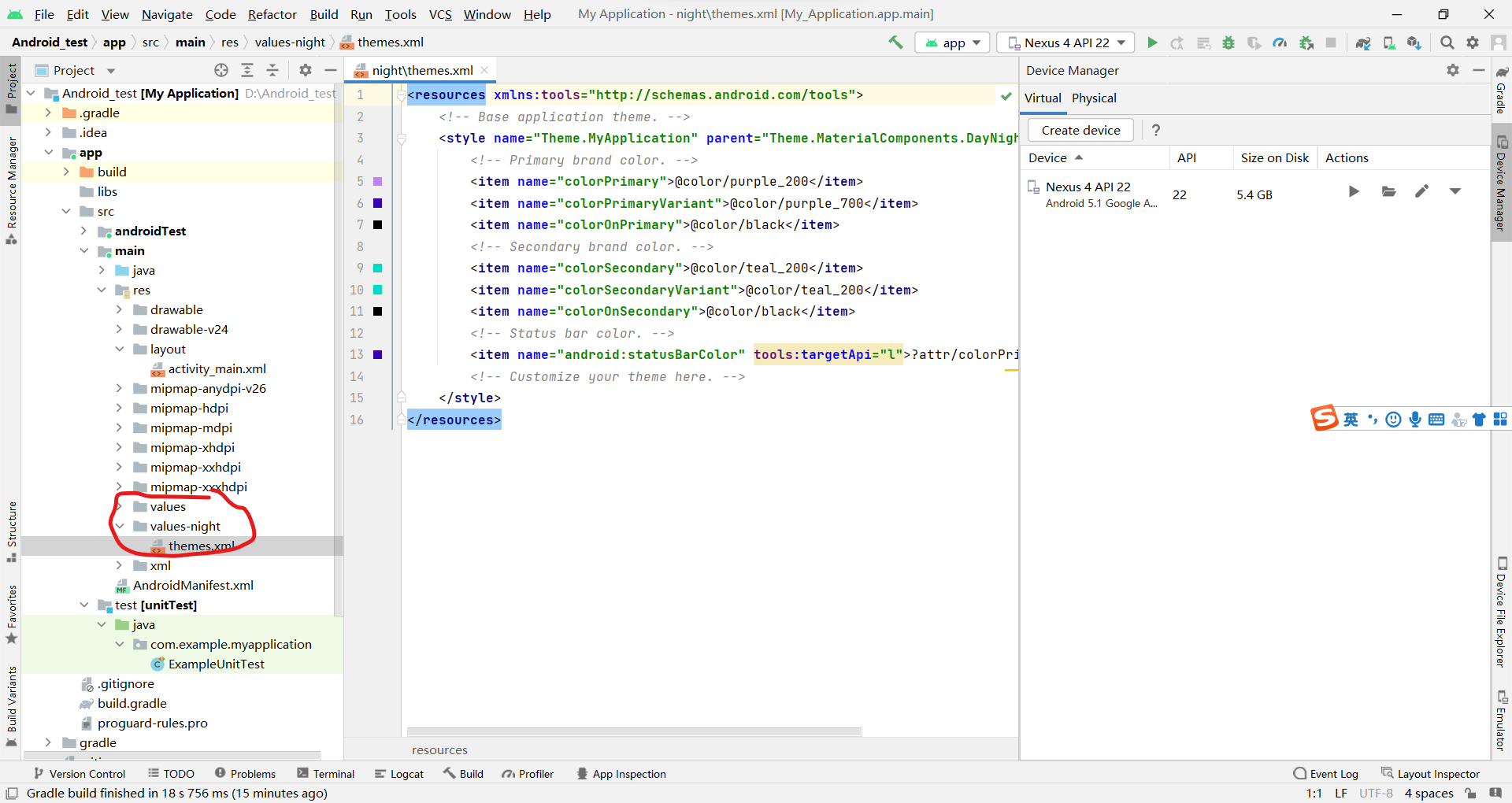Viewport: 1512px width, 803px height.
Task: Collapse the values-night folder
Action: [x=120, y=526]
